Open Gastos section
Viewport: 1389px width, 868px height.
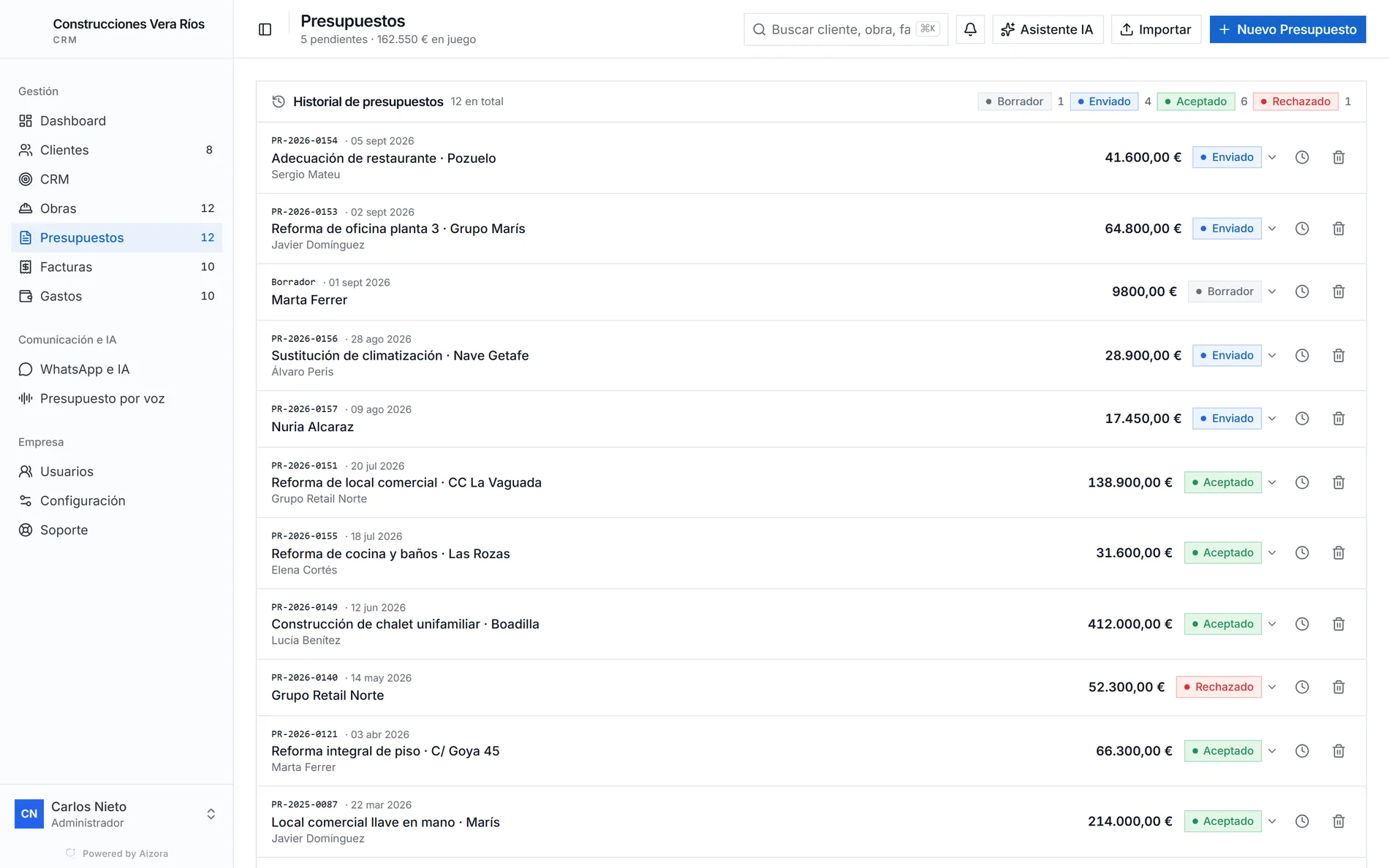116,296
